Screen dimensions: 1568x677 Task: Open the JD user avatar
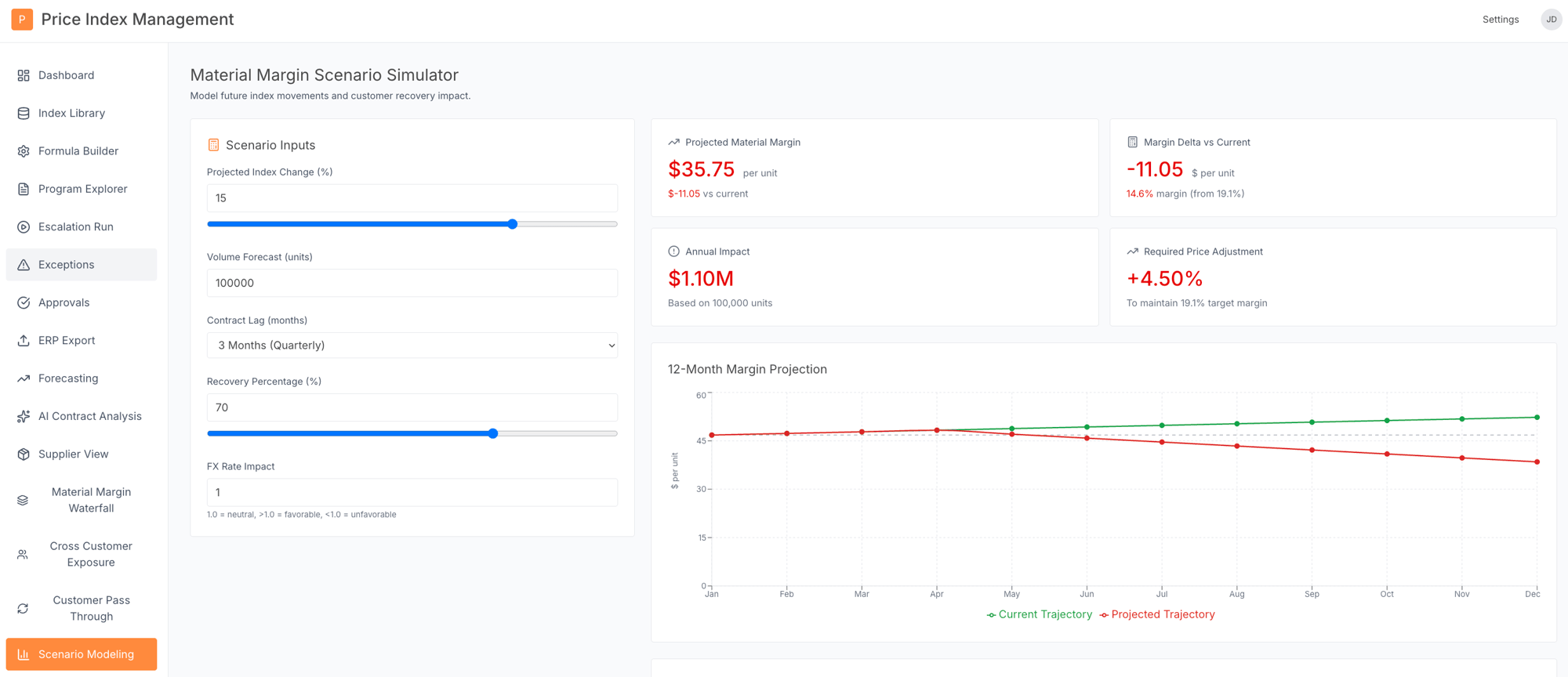pos(1550,20)
